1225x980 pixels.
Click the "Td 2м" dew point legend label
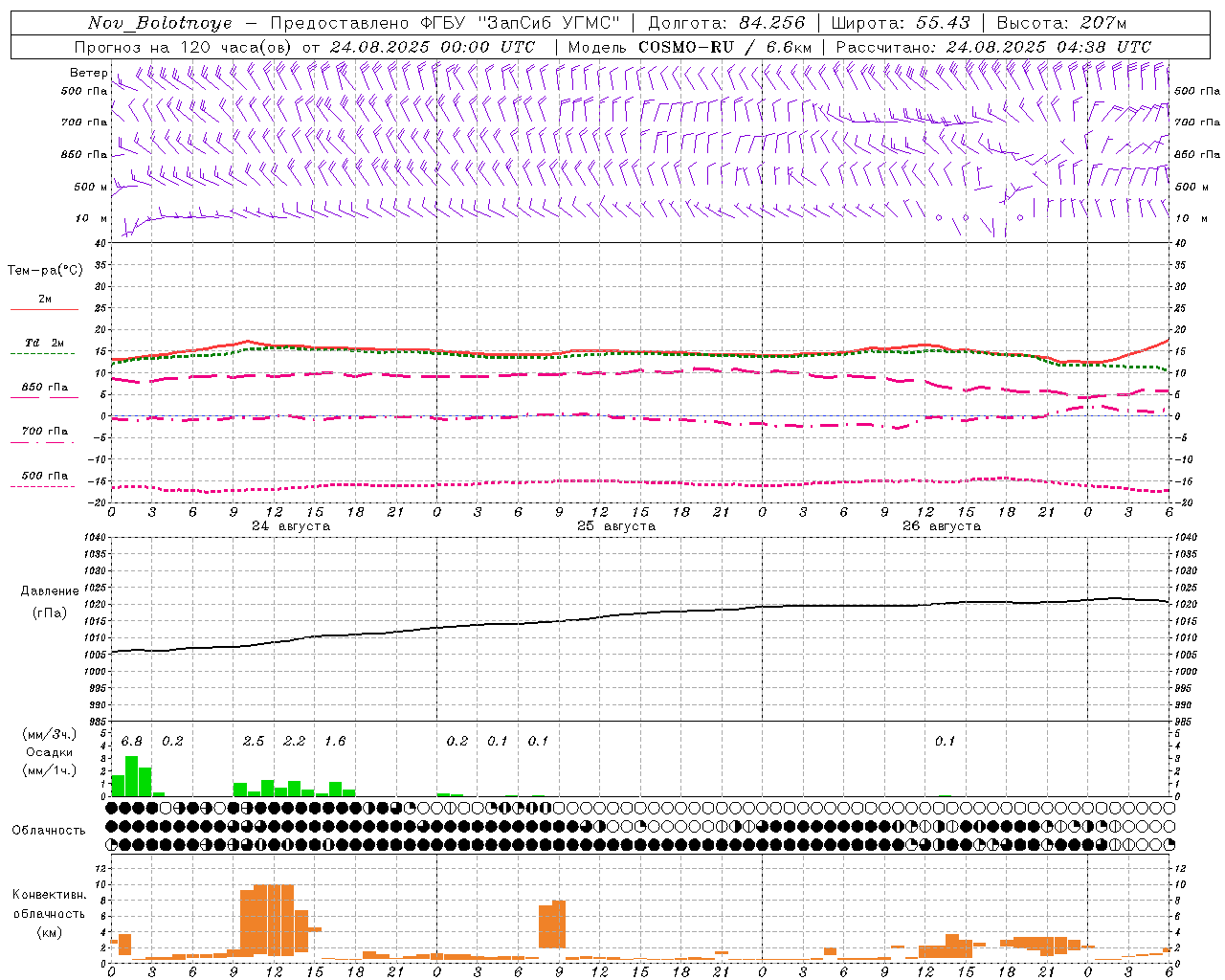click(x=44, y=343)
